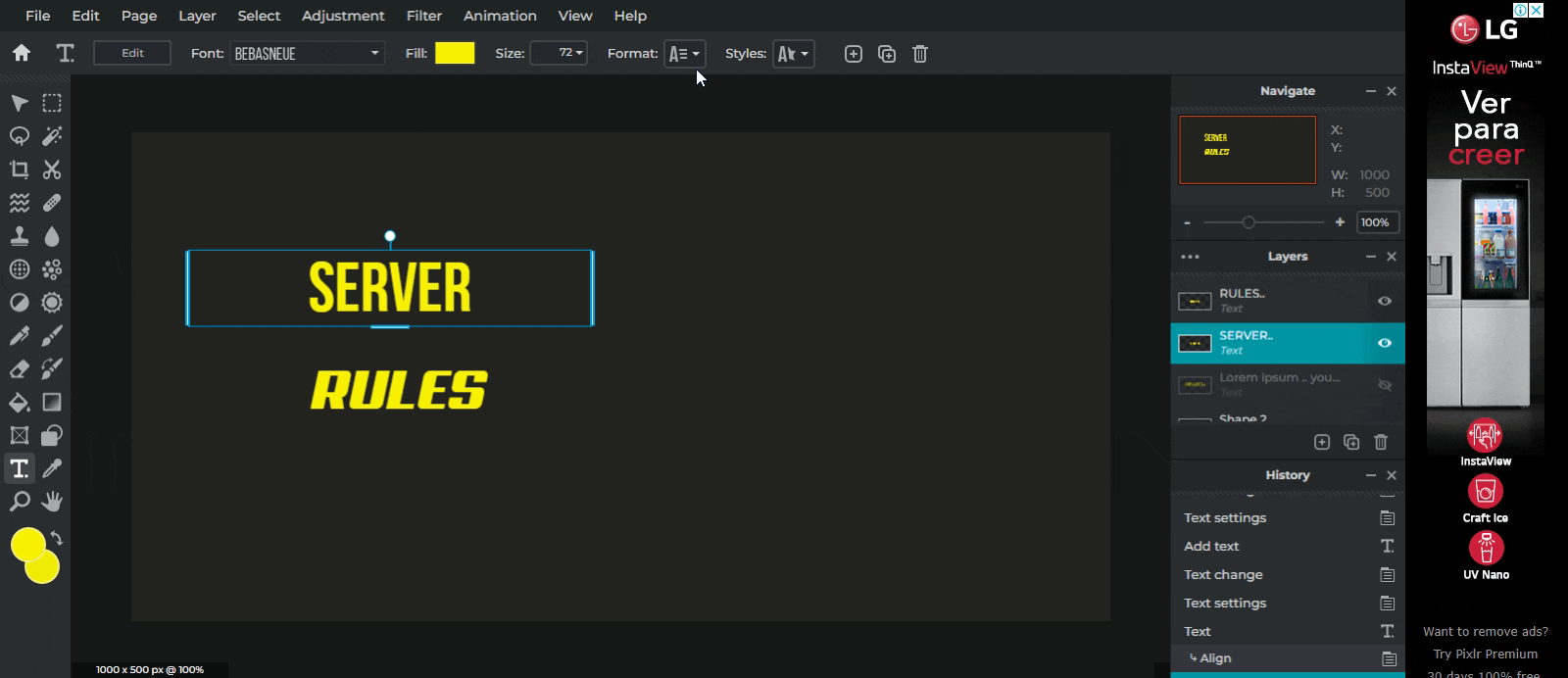Screen dimensions: 1568x678
Task: Select the Magic Wand tool
Action: tap(52, 136)
